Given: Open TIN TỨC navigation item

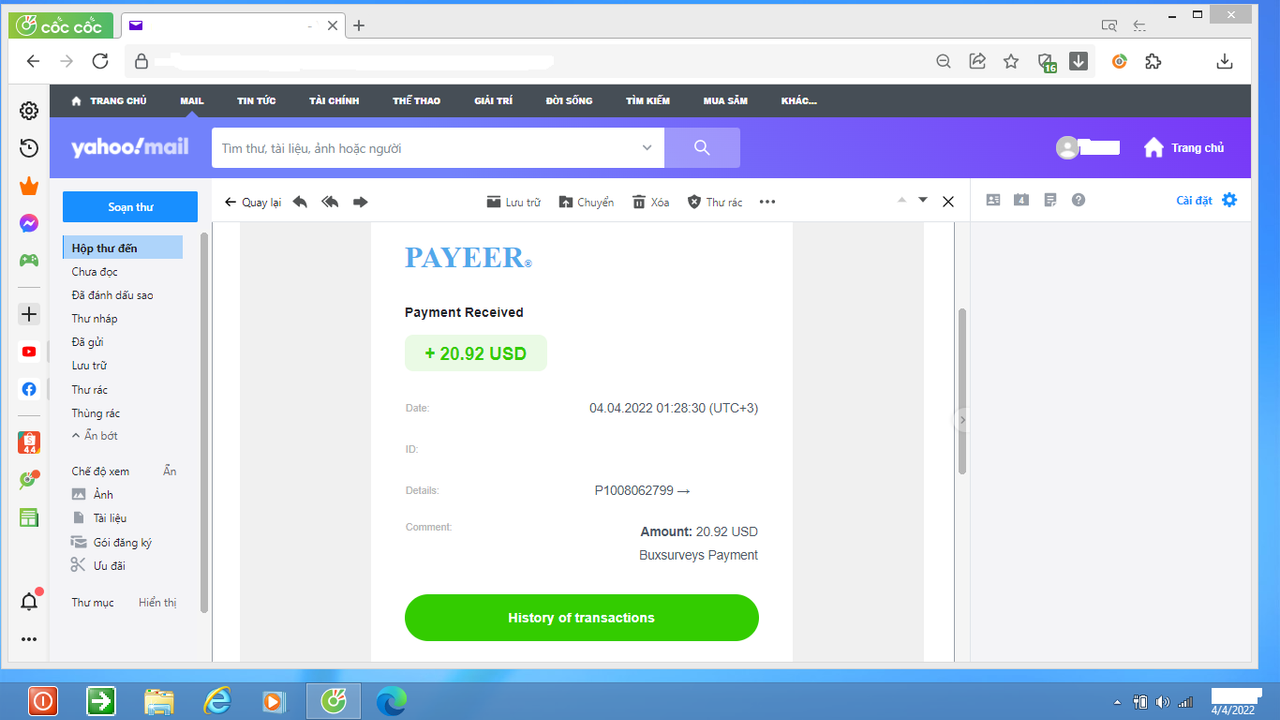Looking at the screenshot, I should tap(256, 101).
